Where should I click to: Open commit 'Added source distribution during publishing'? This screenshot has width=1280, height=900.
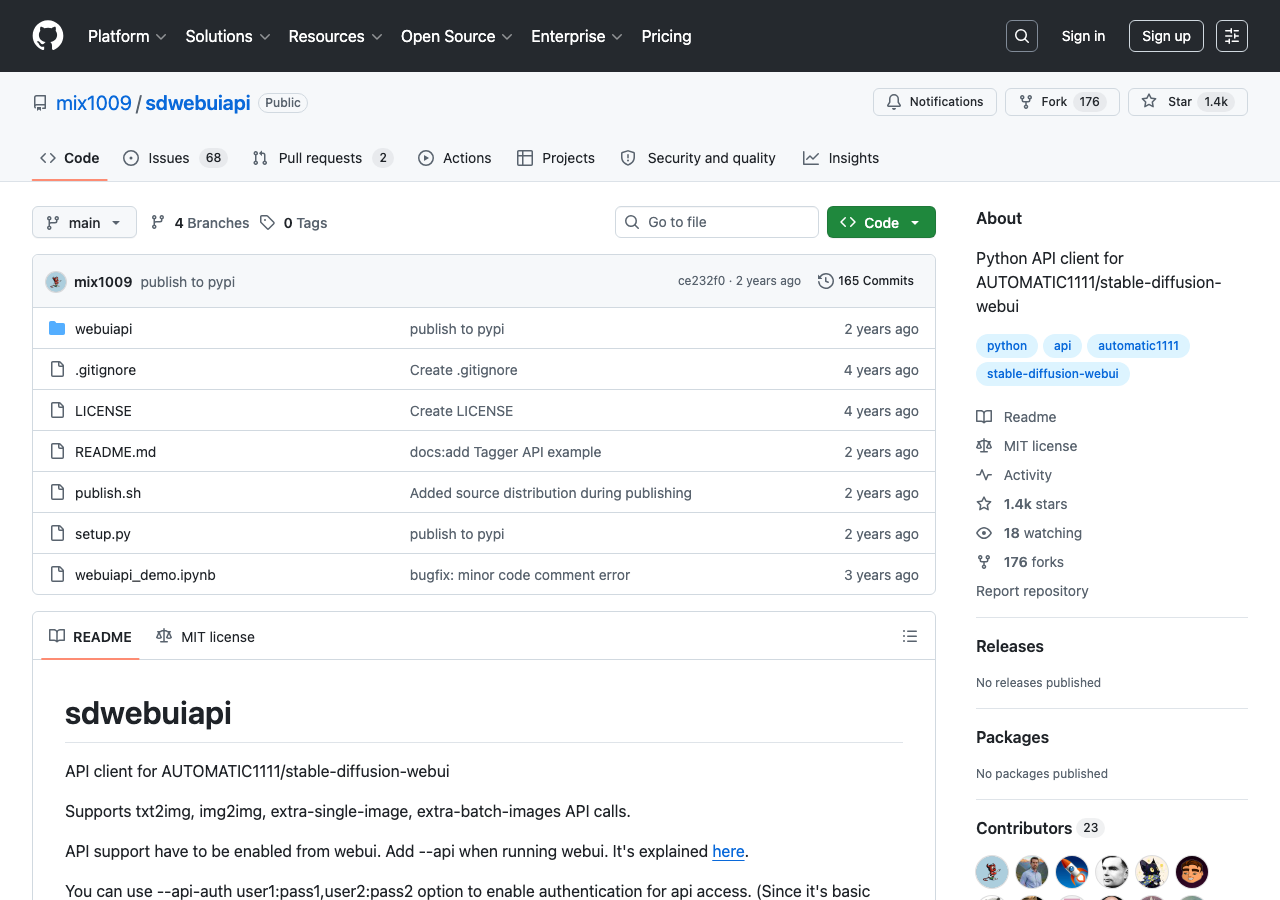tap(551, 493)
